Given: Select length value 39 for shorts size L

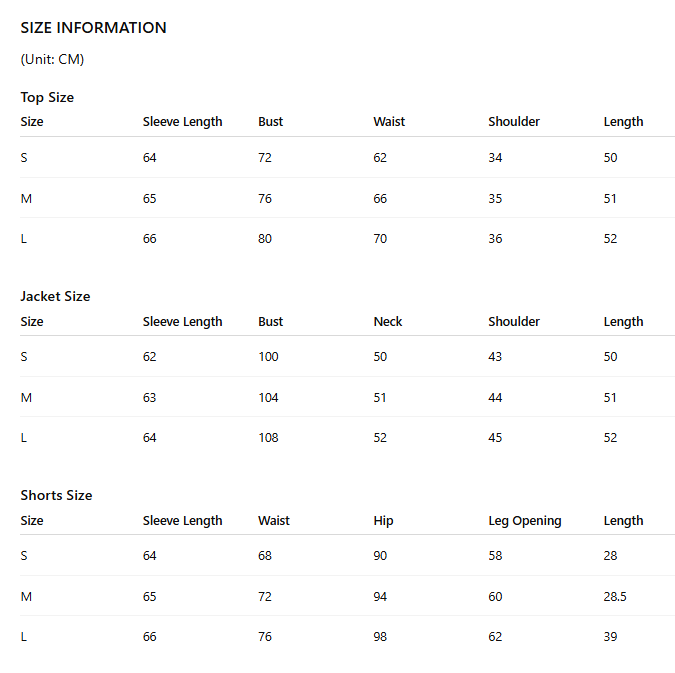Looking at the screenshot, I should point(610,637).
